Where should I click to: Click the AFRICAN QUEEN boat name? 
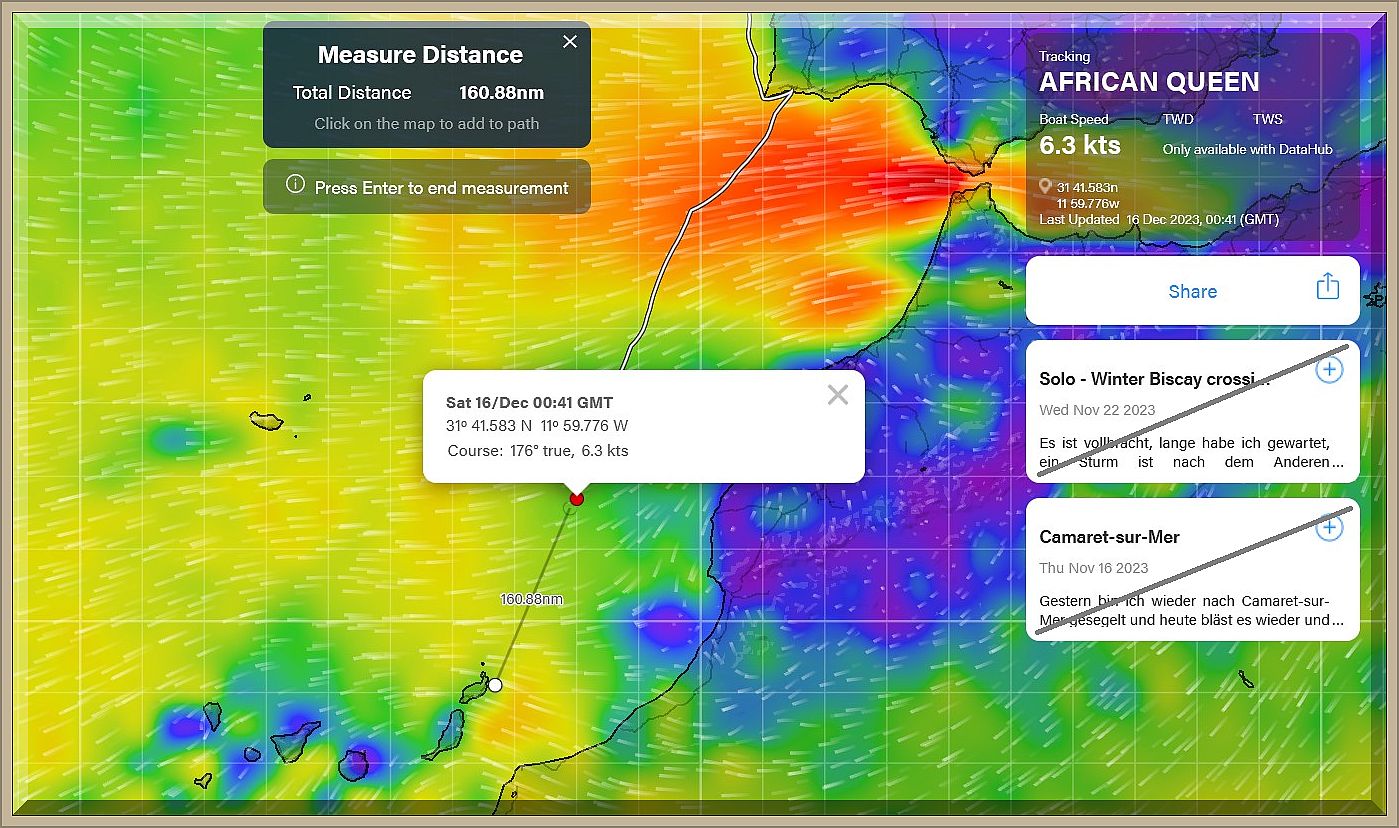1149,82
